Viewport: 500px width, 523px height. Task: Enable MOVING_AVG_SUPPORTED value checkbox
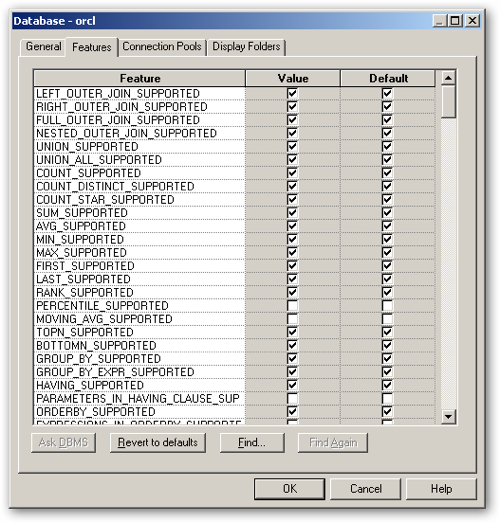pos(292,319)
